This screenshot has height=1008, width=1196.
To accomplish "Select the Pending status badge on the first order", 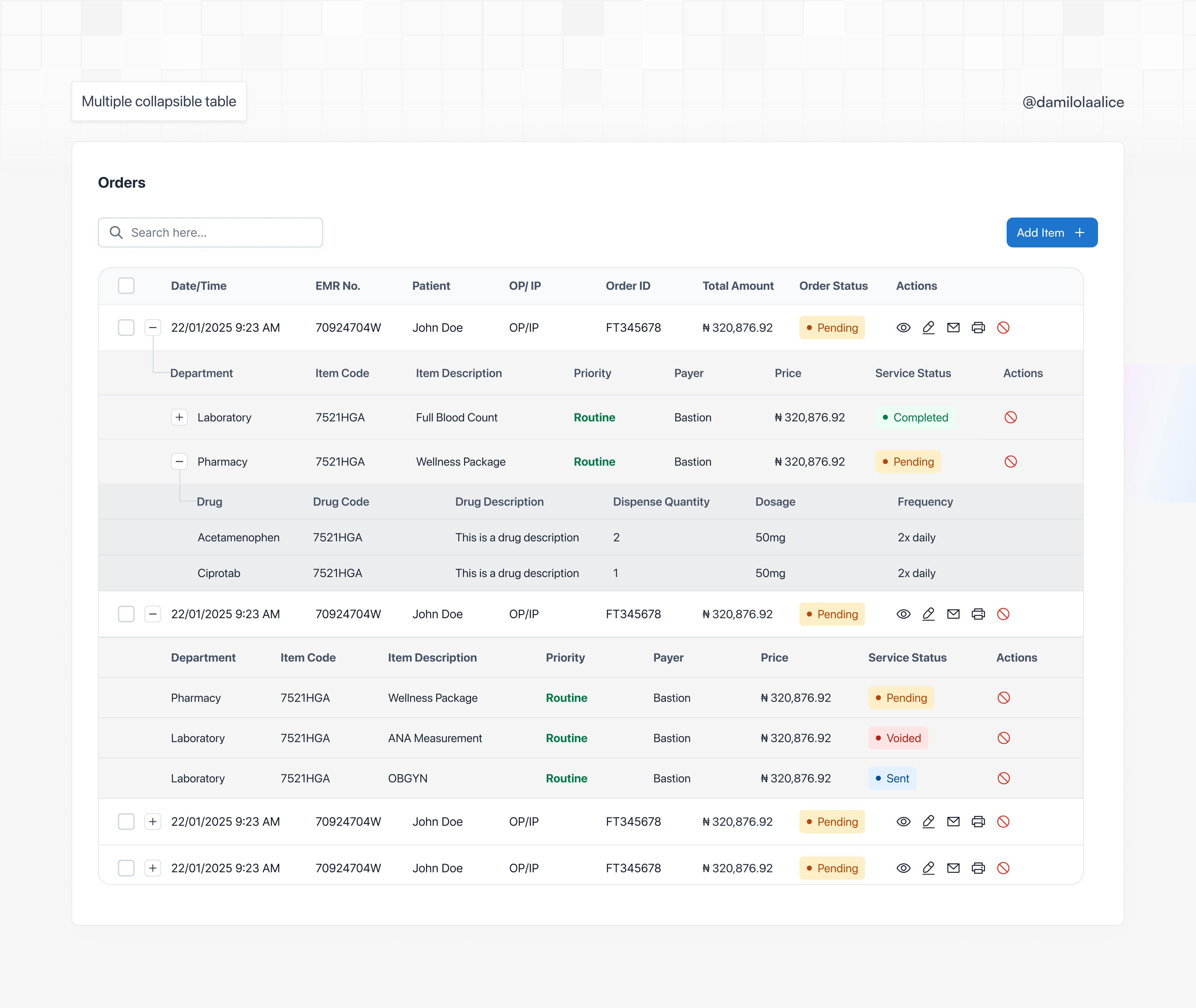I will point(832,327).
